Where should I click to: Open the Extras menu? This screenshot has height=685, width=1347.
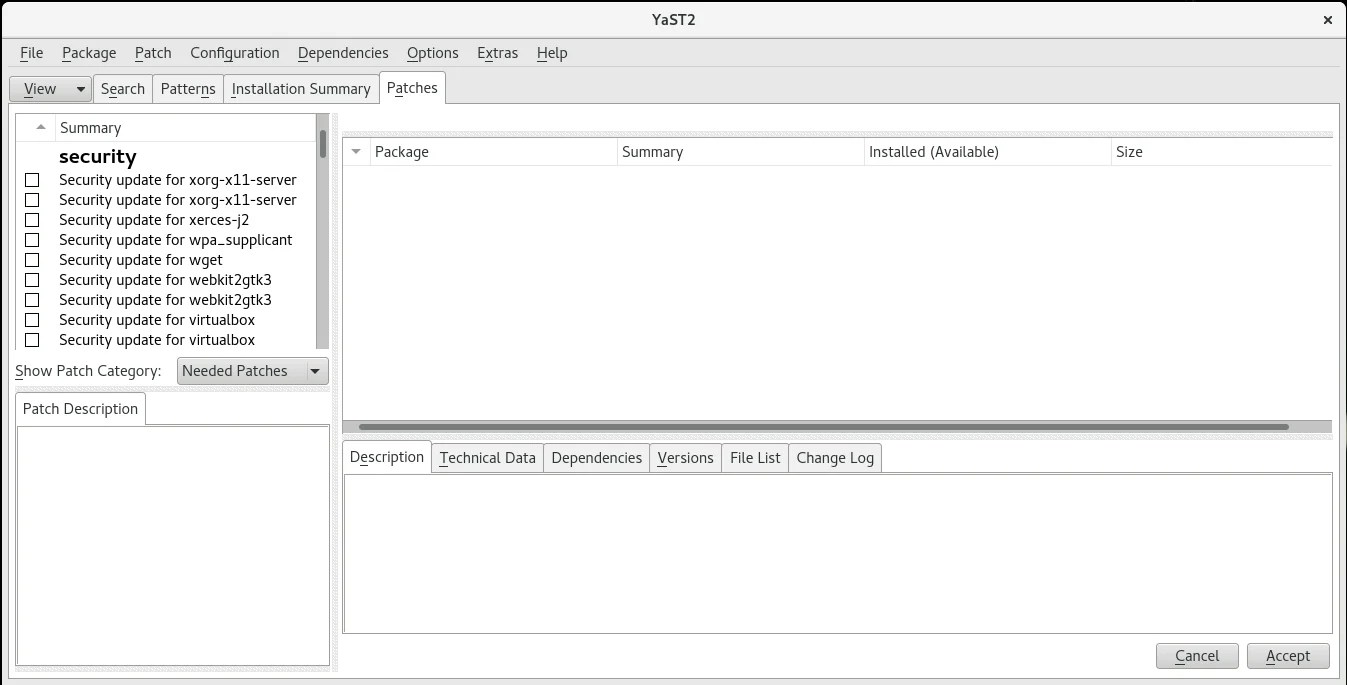(497, 53)
